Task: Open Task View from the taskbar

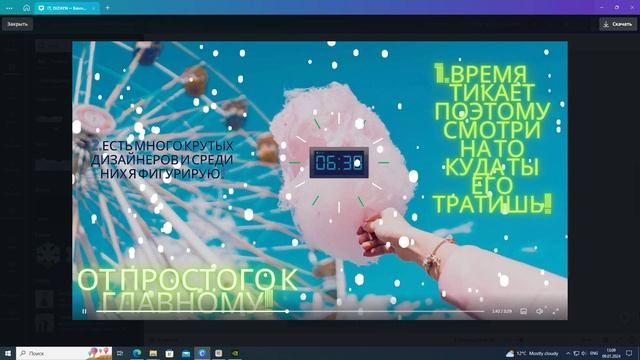Action: point(120,353)
